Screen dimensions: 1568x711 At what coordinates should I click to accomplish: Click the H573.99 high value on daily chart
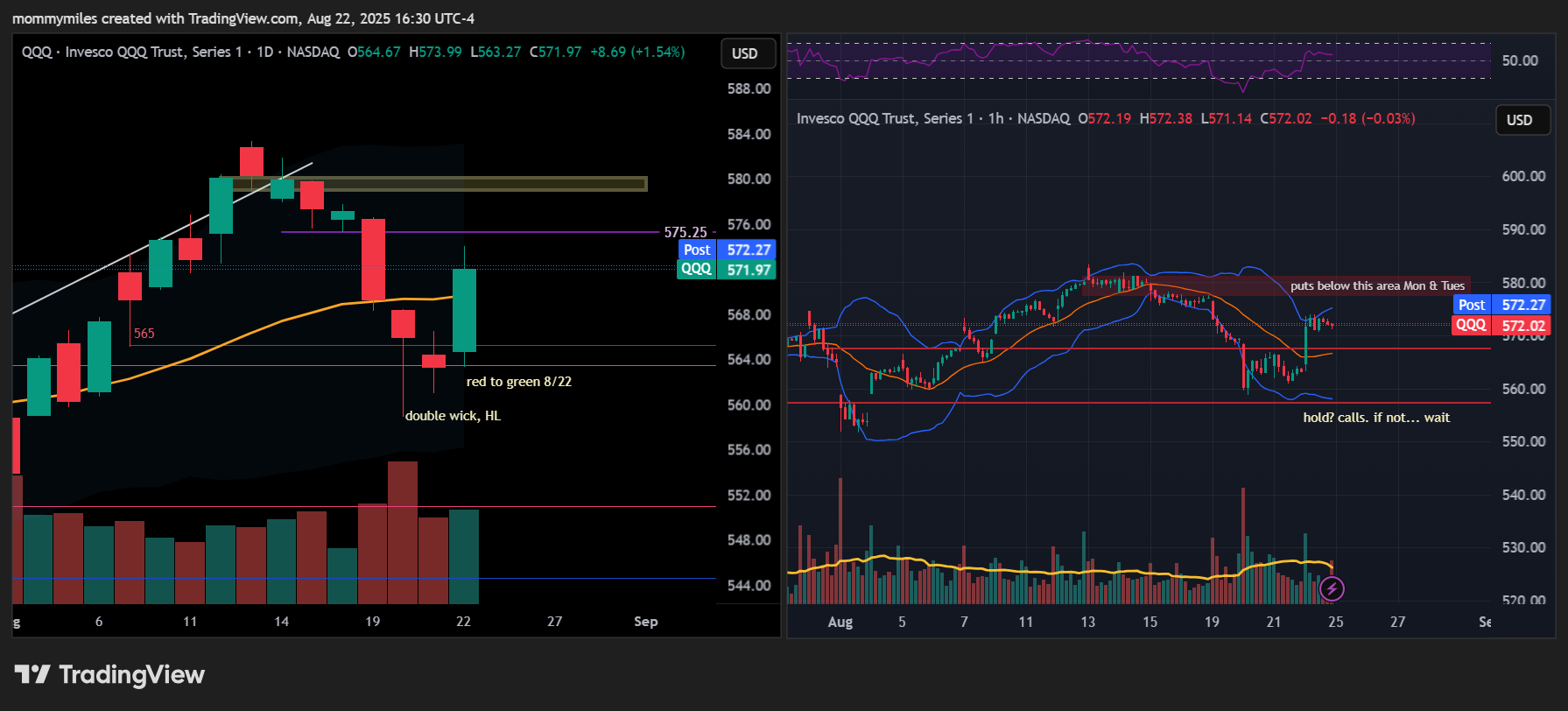tap(435, 52)
